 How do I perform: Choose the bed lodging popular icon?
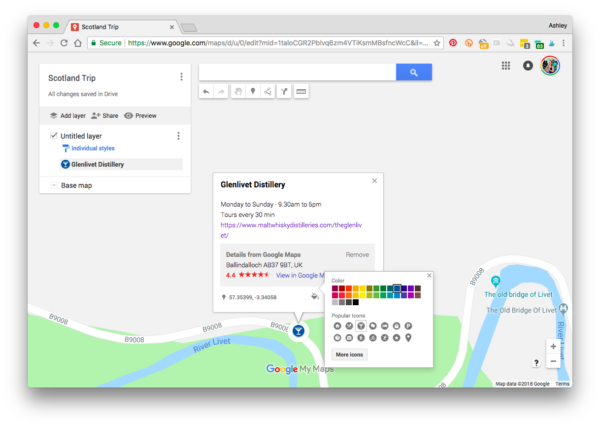[385, 326]
